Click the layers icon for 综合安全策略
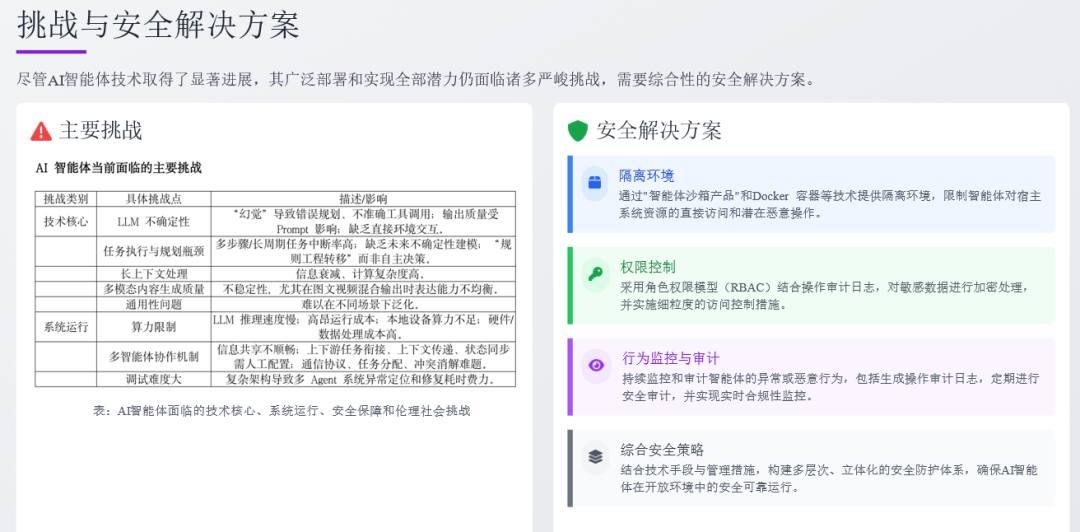 [594, 457]
